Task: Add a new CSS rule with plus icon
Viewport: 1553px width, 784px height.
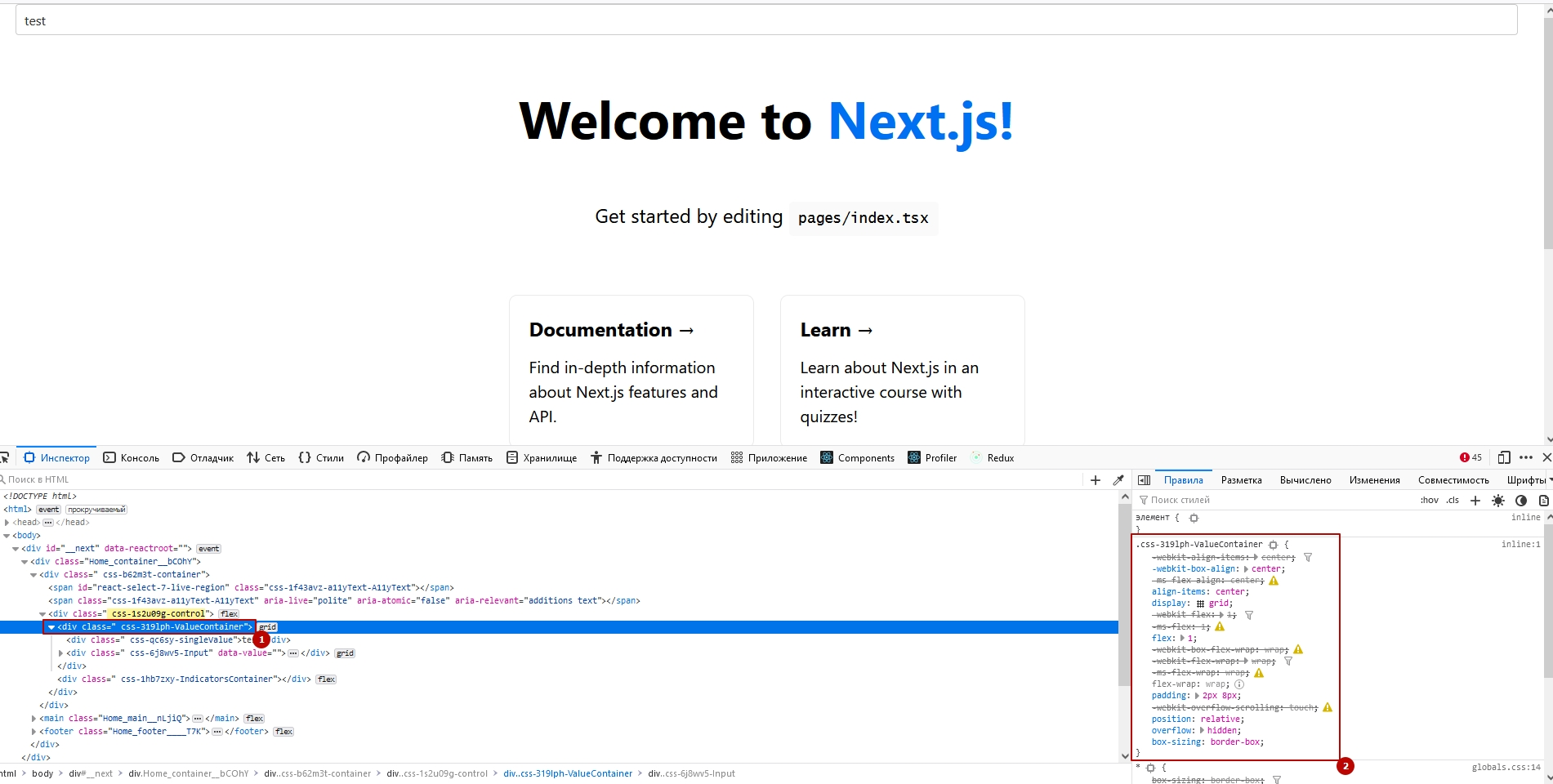Action: 1475,500
